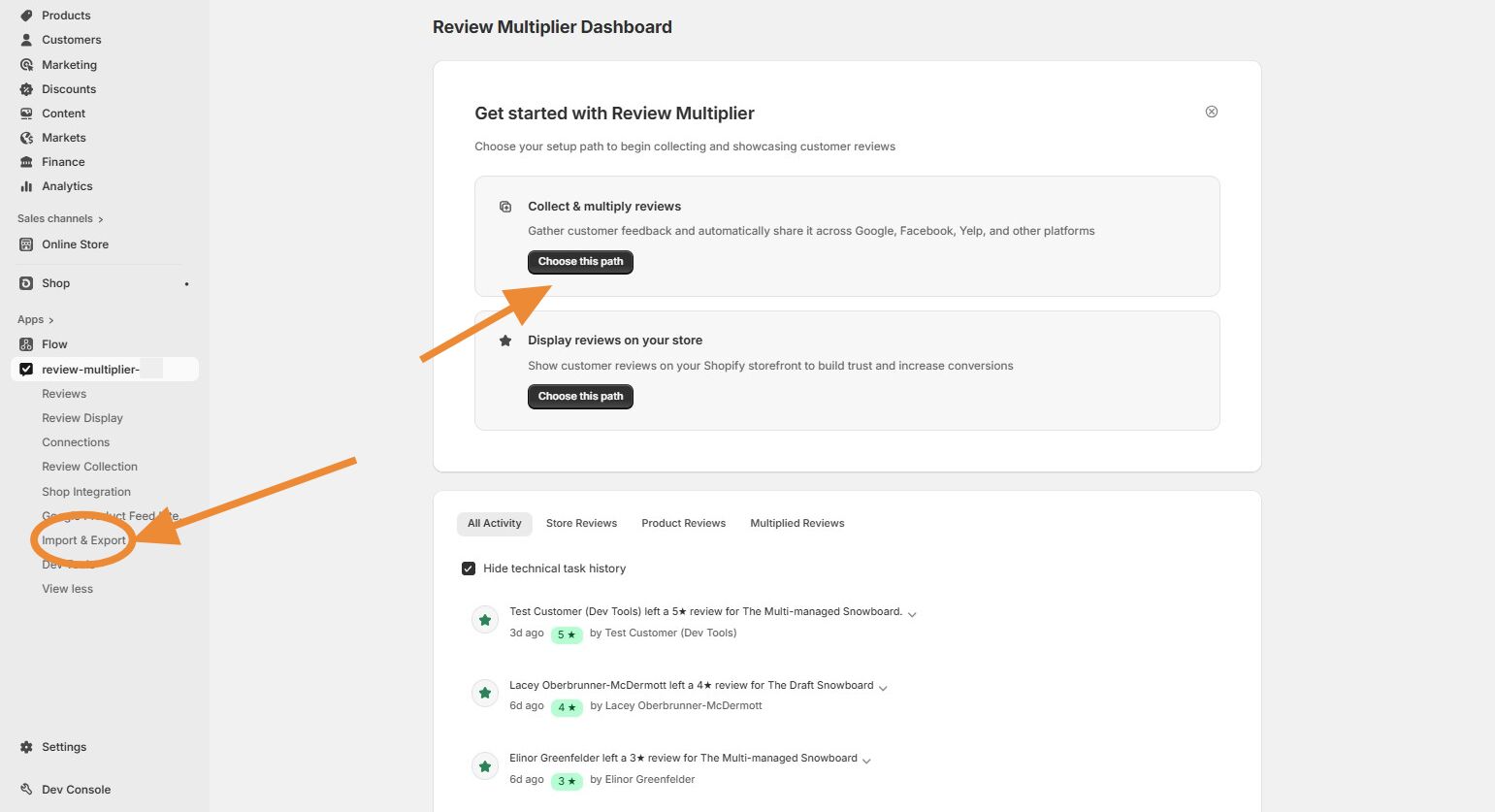Click the Discounts badge icon
The height and width of the screenshot is (812, 1495).
pyautogui.click(x=26, y=89)
